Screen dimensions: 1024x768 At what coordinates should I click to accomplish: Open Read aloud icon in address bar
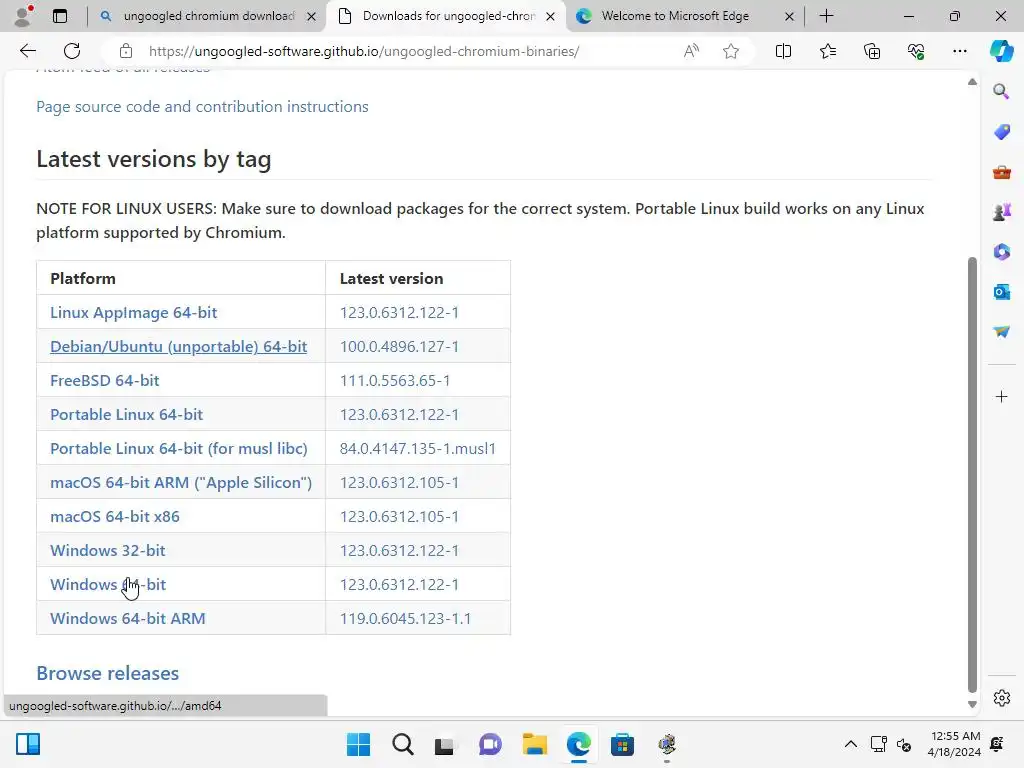(691, 51)
